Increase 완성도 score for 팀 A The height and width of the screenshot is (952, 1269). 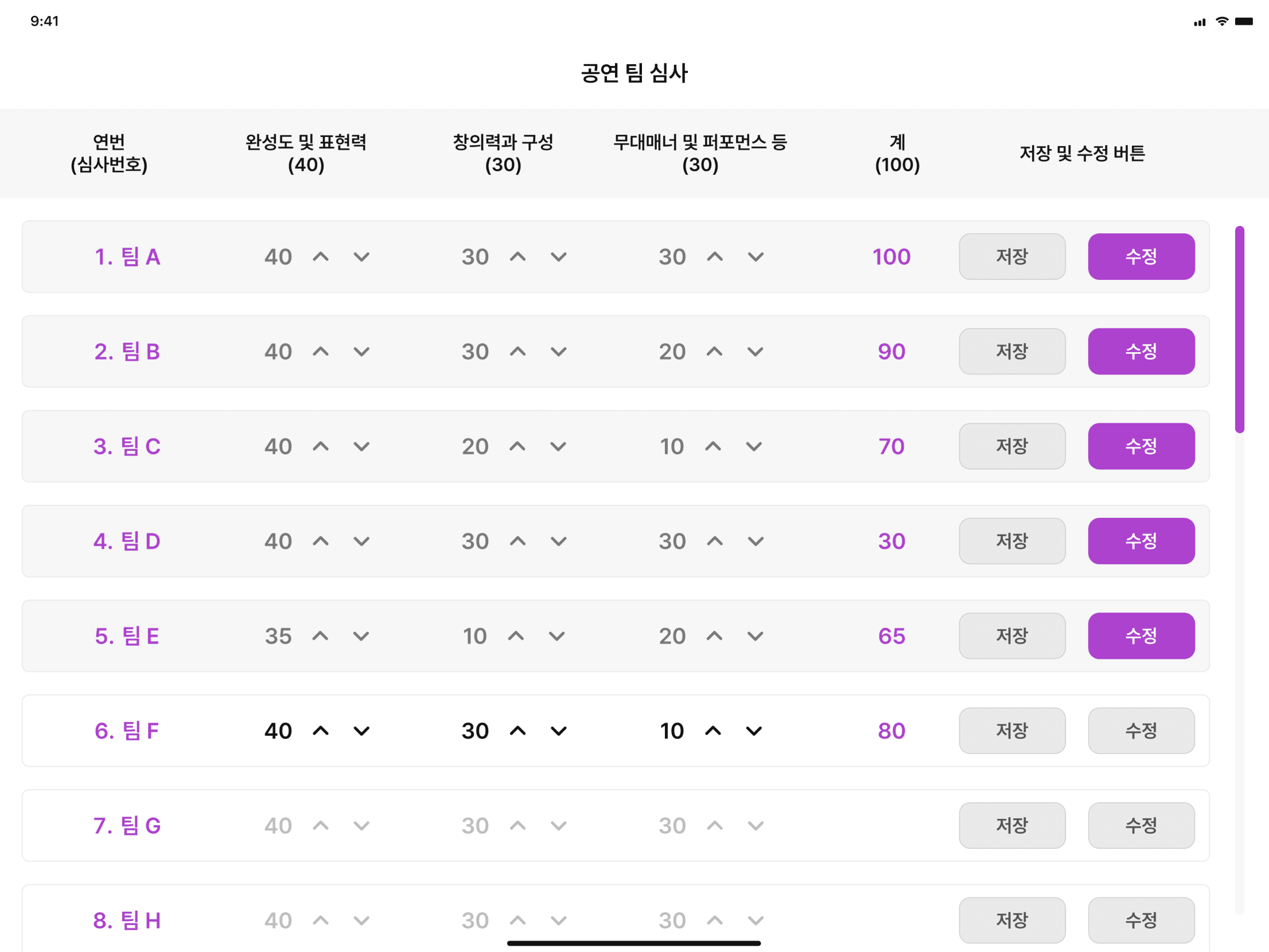321,257
